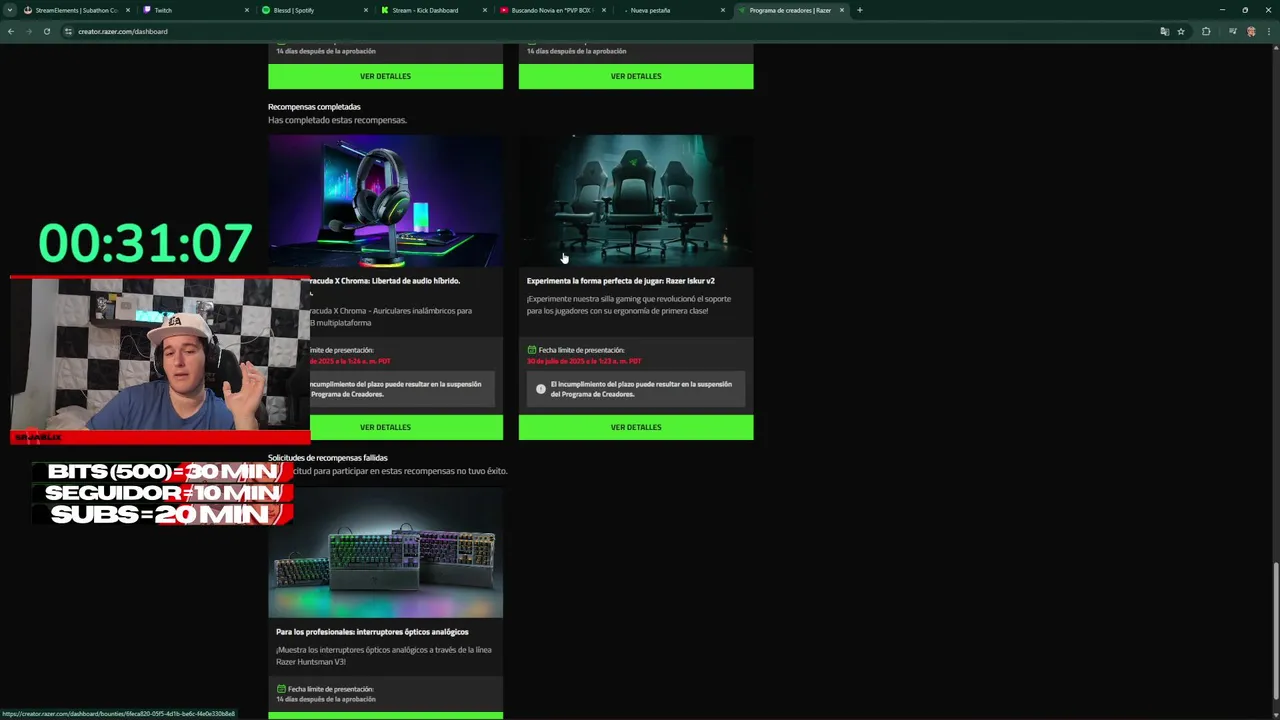This screenshot has height=720, width=1280.
Task: Go back with the browser back arrow
Action: [x=11, y=31]
